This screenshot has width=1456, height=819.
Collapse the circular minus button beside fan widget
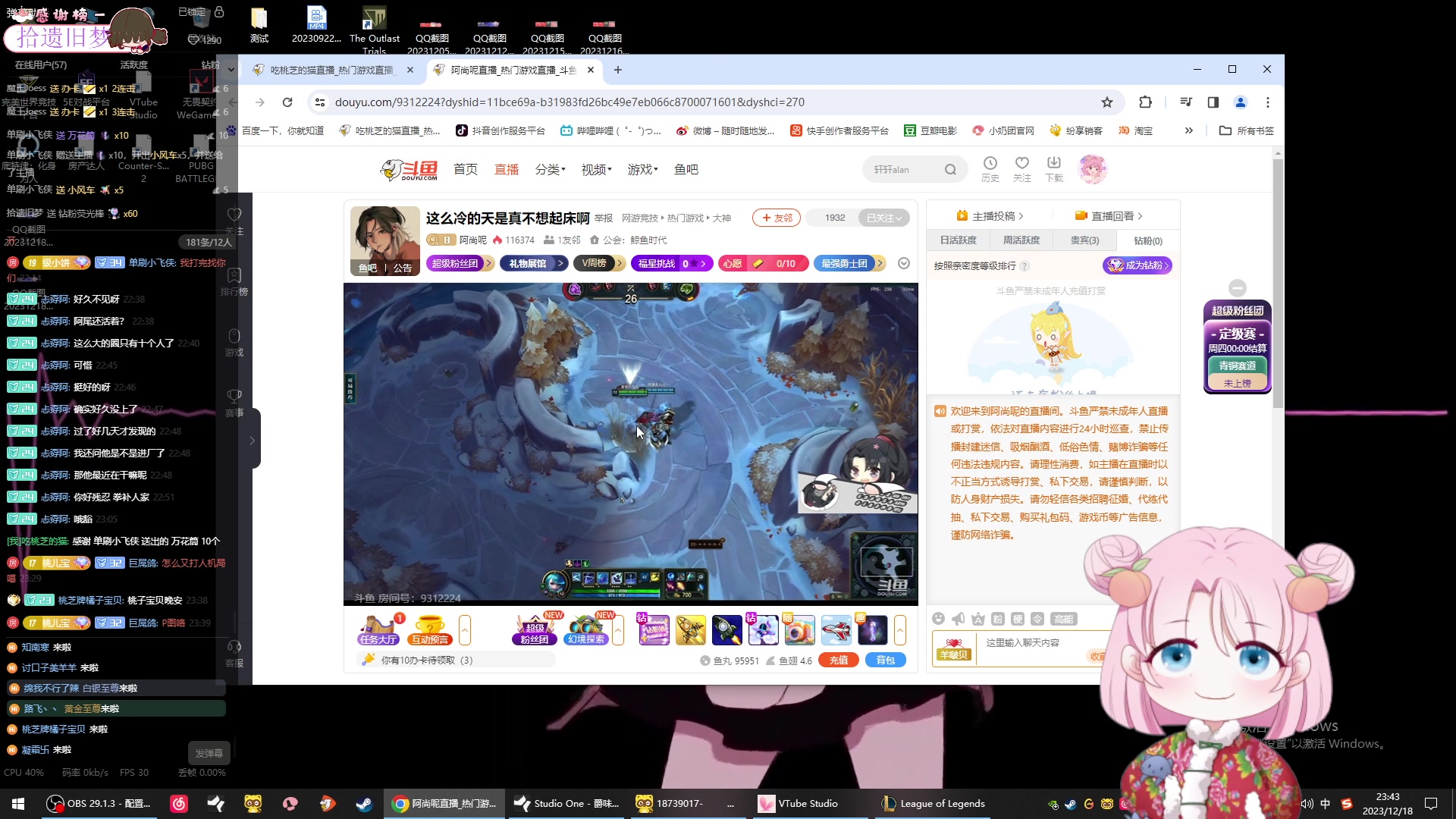coord(1238,288)
